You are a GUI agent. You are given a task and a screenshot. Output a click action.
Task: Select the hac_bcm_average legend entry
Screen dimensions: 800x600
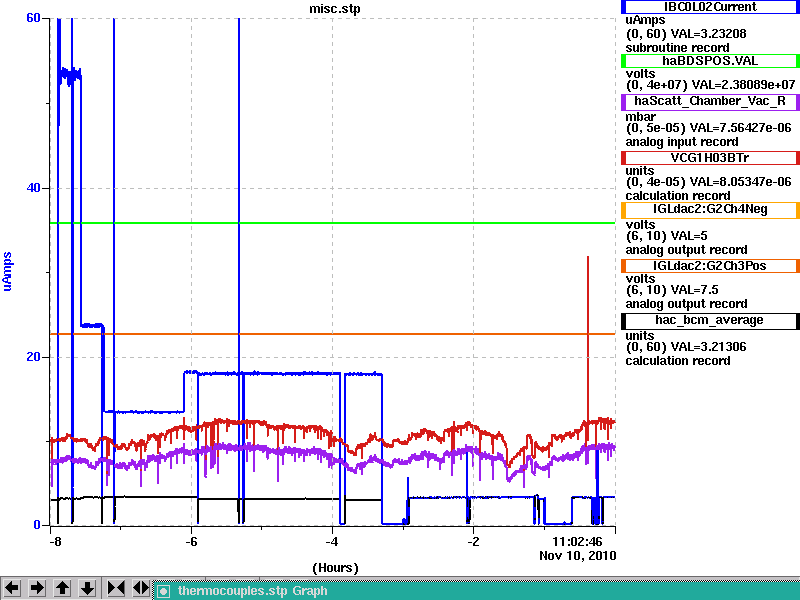[710, 321]
